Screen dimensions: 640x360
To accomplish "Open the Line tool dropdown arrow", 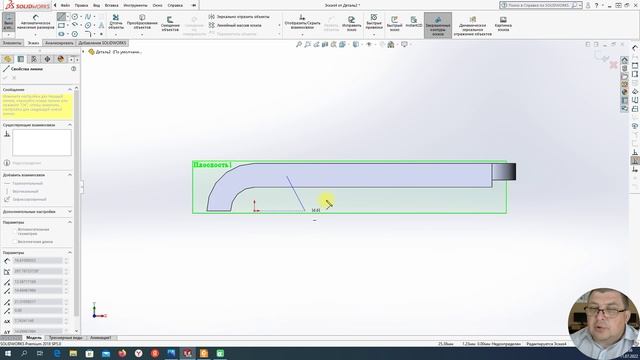I will 68,17.
